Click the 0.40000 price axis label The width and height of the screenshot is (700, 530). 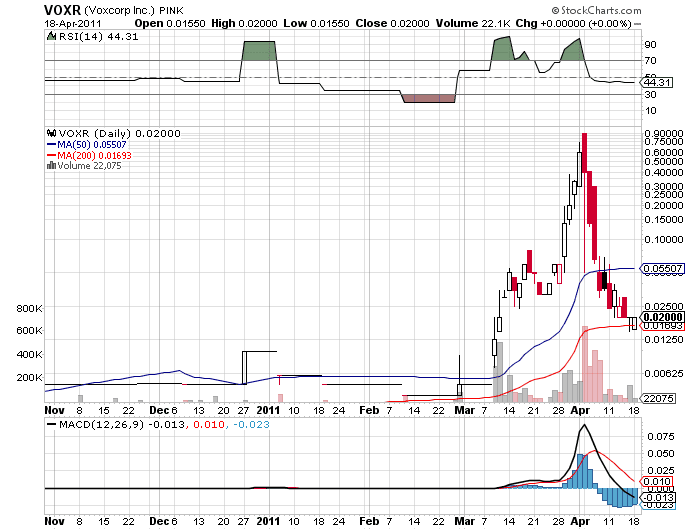tap(664, 172)
